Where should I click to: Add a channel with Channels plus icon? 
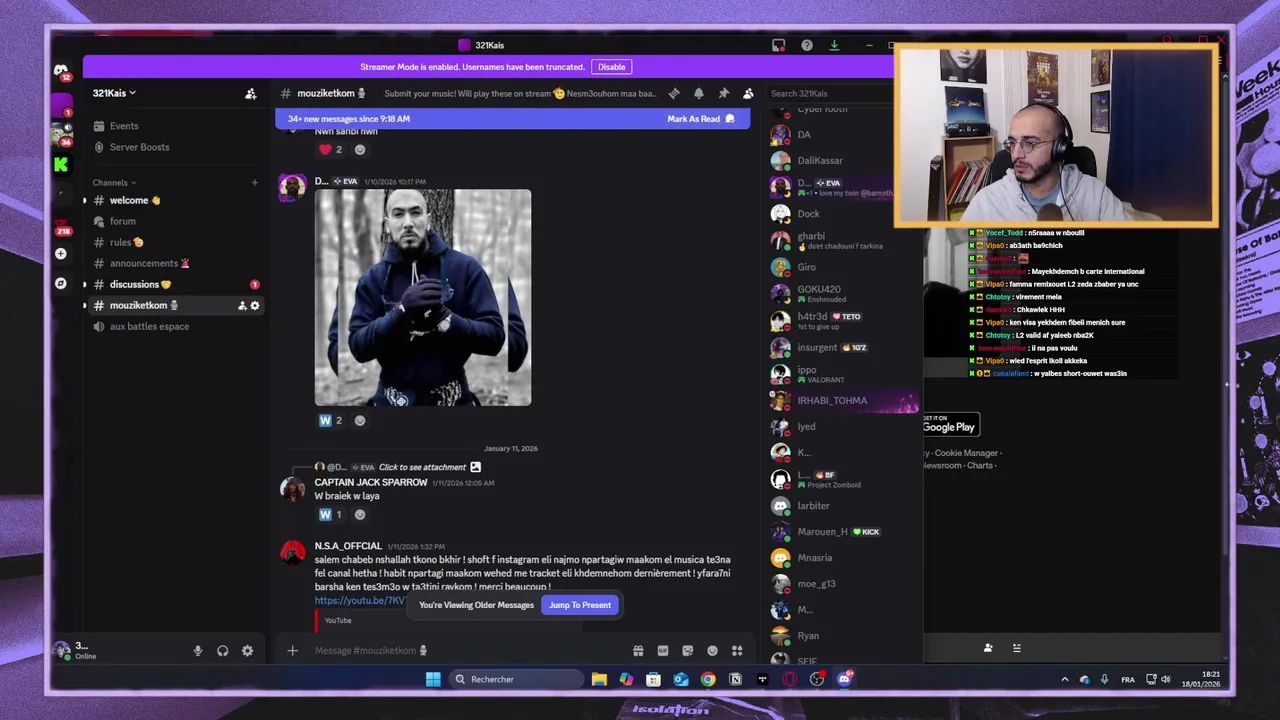click(255, 183)
